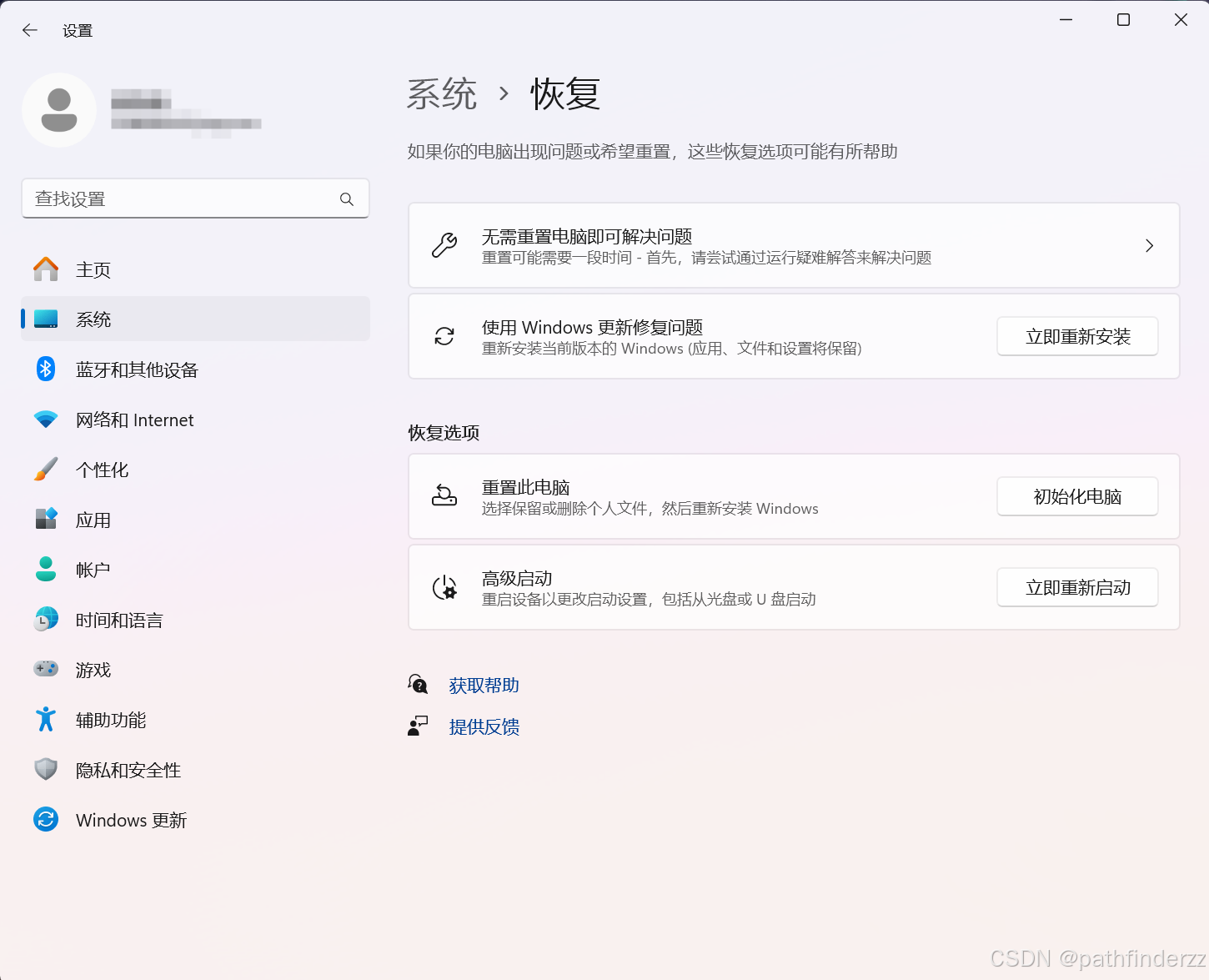Click into the 查找设置 search field

(x=195, y=199)
